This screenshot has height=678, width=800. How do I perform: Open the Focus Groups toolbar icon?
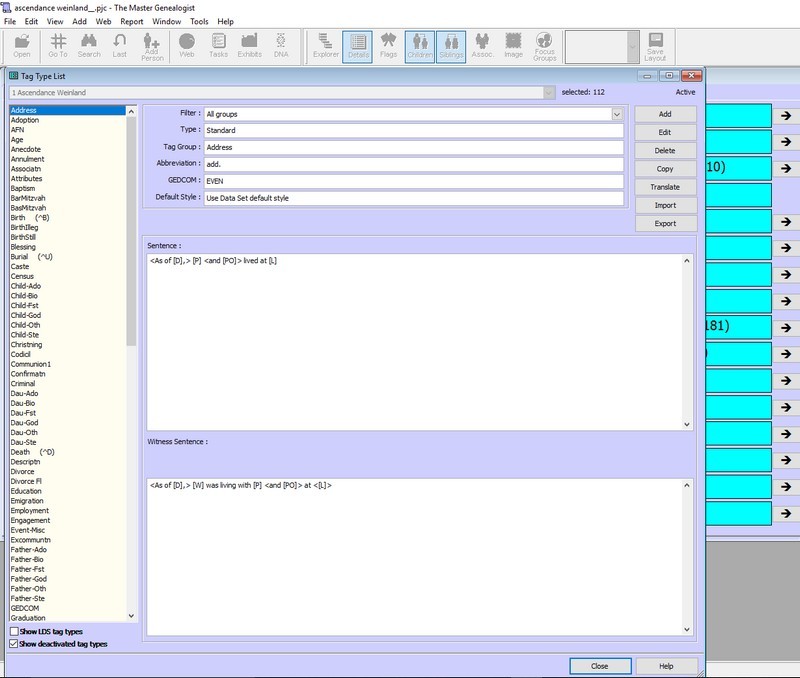[x=544, y=46]
